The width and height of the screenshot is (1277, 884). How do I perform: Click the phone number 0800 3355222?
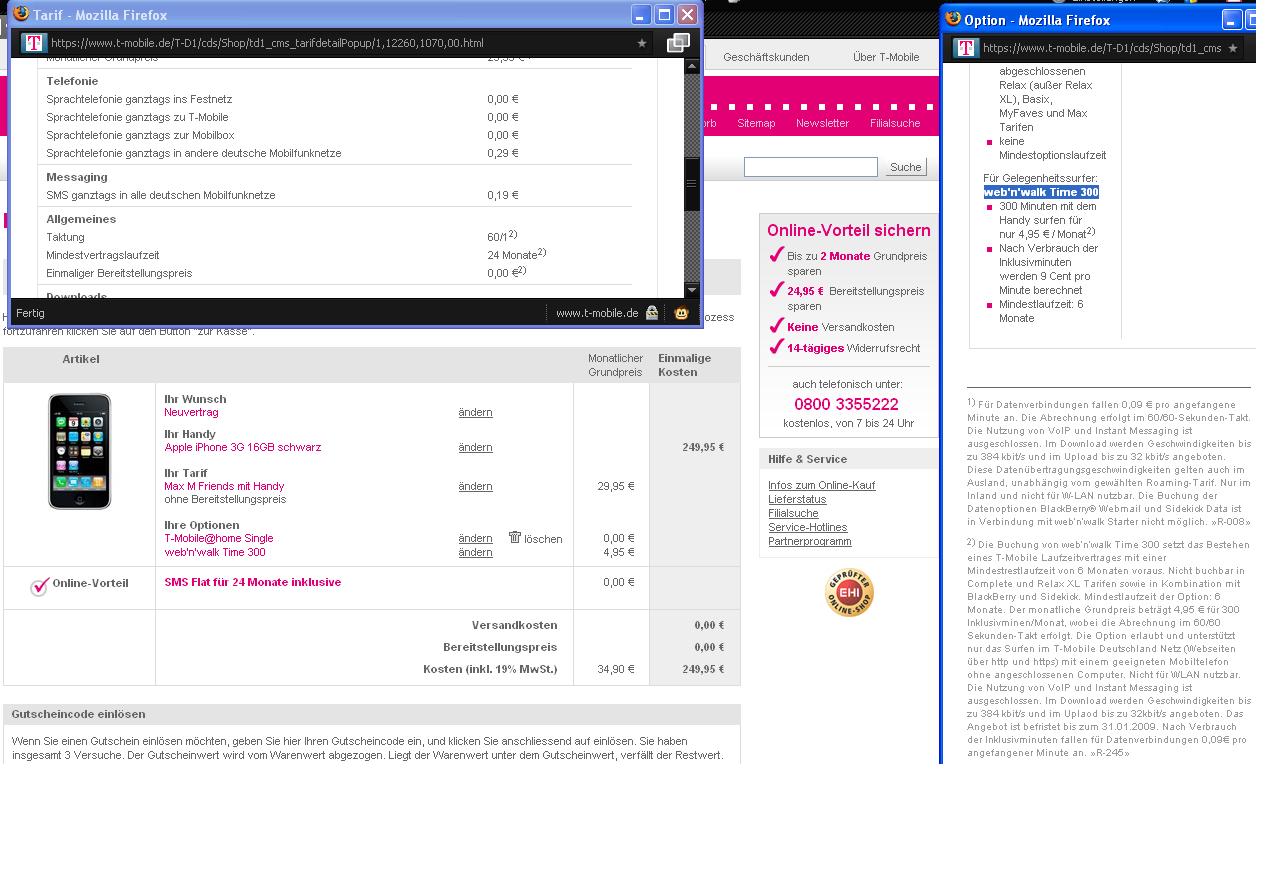pyautogui.click(x=846, y=404)
